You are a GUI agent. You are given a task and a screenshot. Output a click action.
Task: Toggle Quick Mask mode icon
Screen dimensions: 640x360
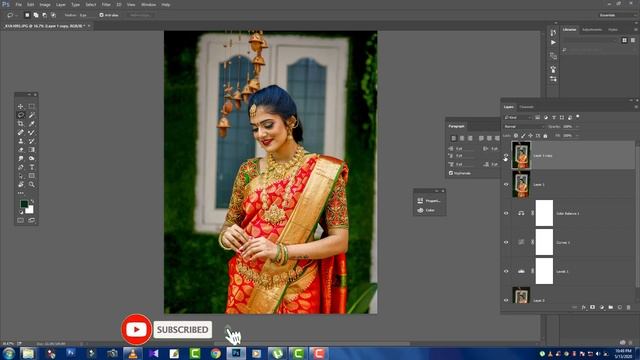pyautogui.click(x=20, y=220)
